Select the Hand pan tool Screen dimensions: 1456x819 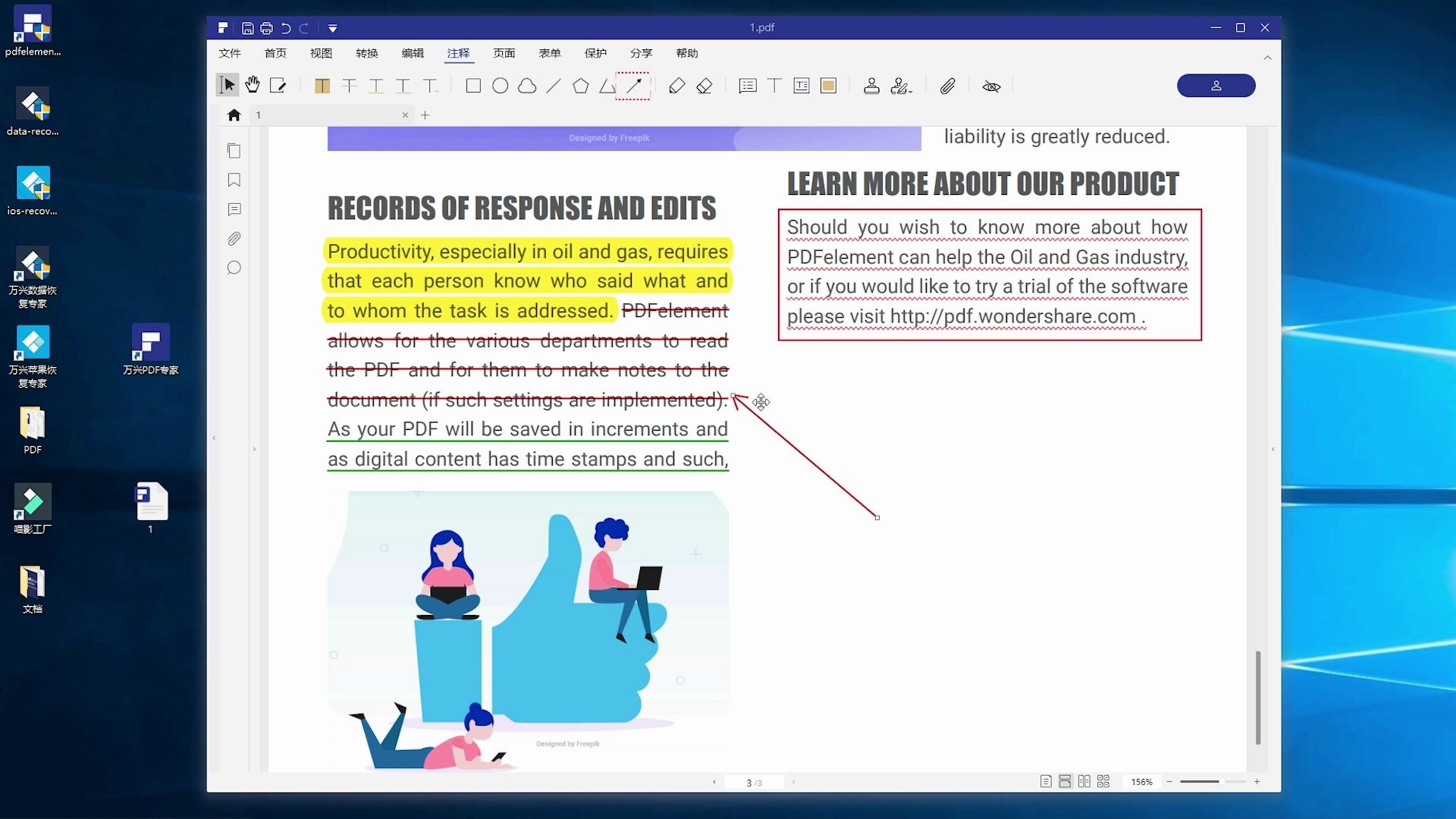click(253, 86)
